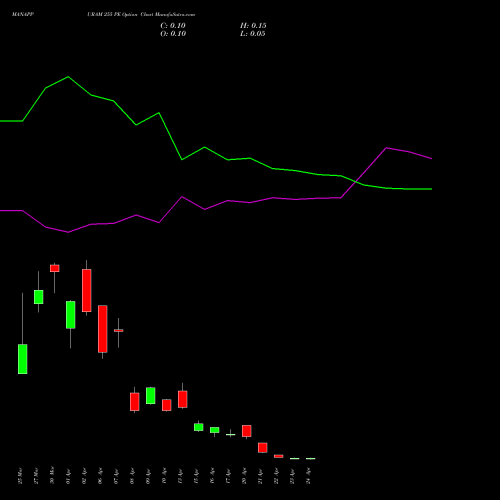Select the 24 Apr date label

click(x=309, y=476)
